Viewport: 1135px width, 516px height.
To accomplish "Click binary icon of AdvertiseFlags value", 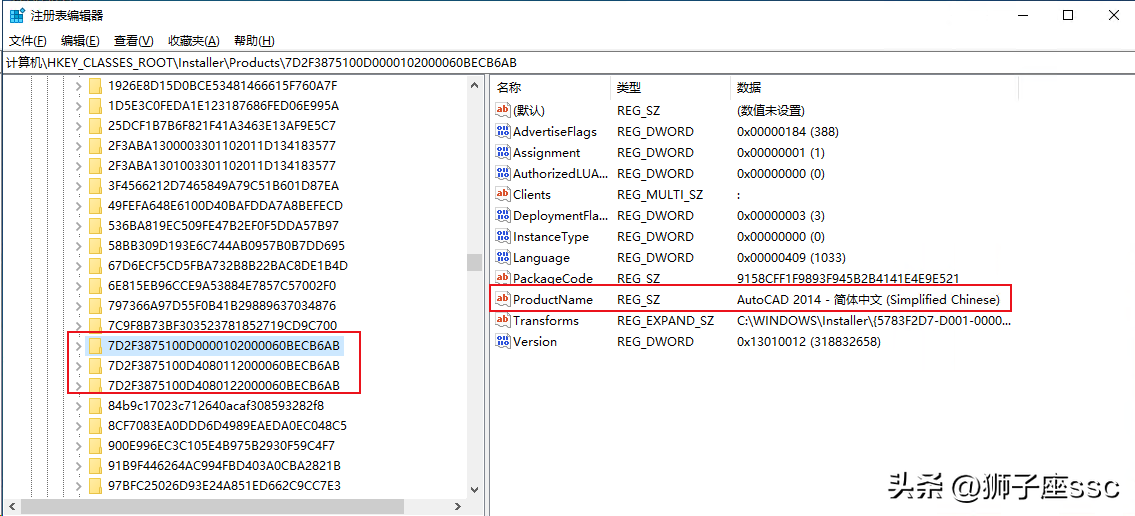I will [x=503, y=131].
